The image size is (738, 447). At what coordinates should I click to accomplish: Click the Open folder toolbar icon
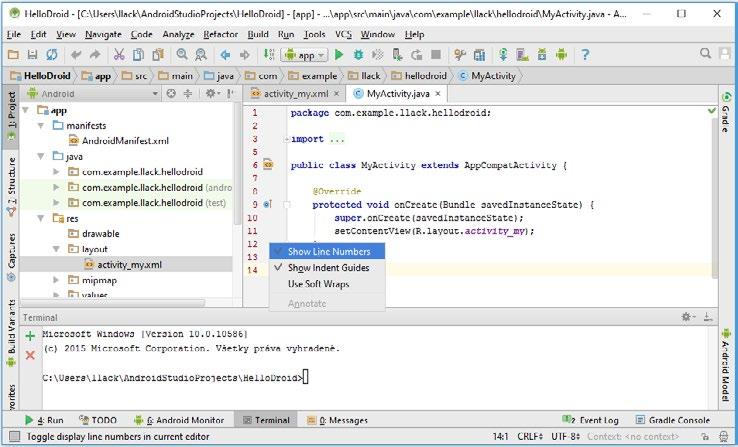[x=13, y=55]
